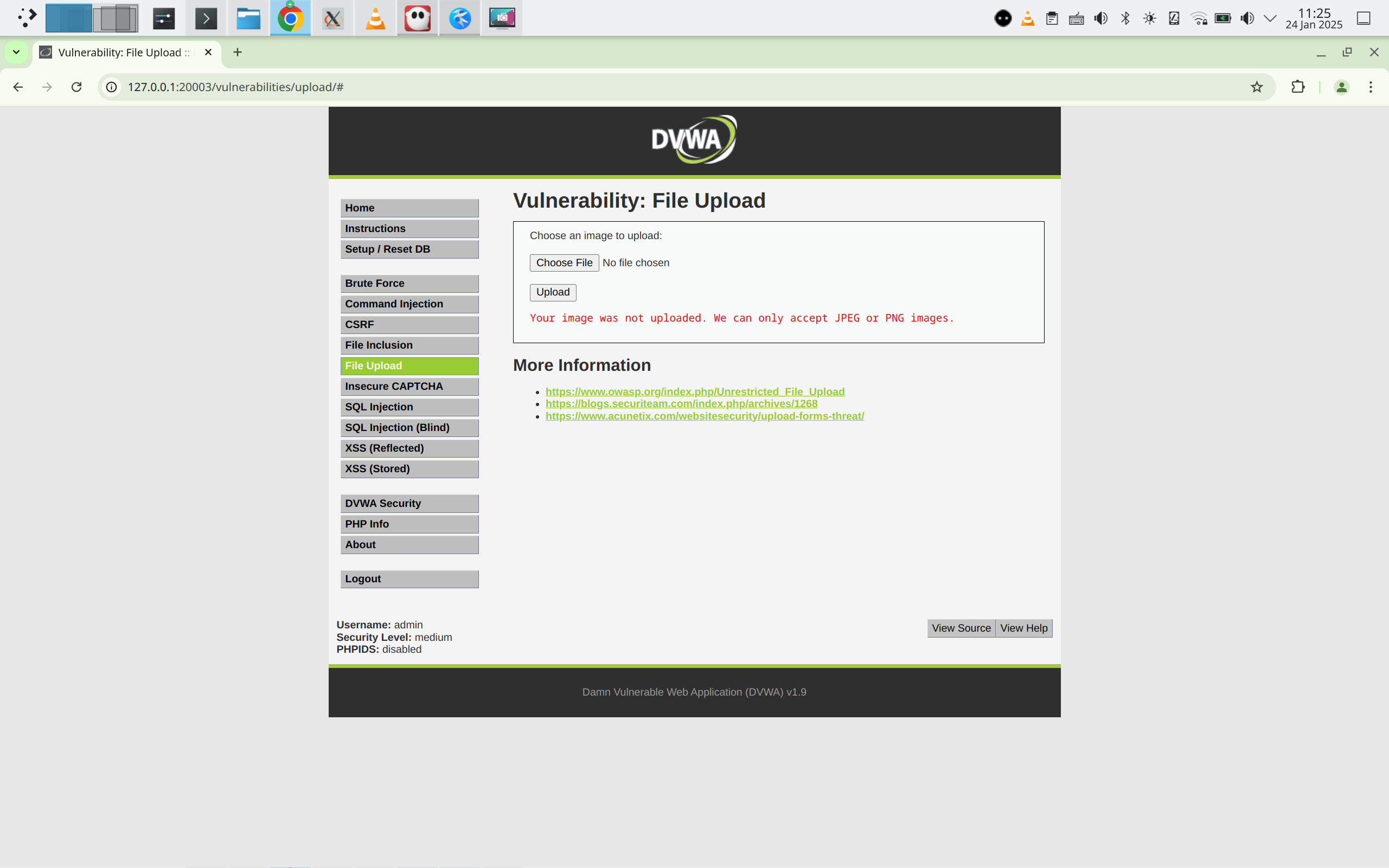Go back using the browser back arrow

(x=18, y=87)
